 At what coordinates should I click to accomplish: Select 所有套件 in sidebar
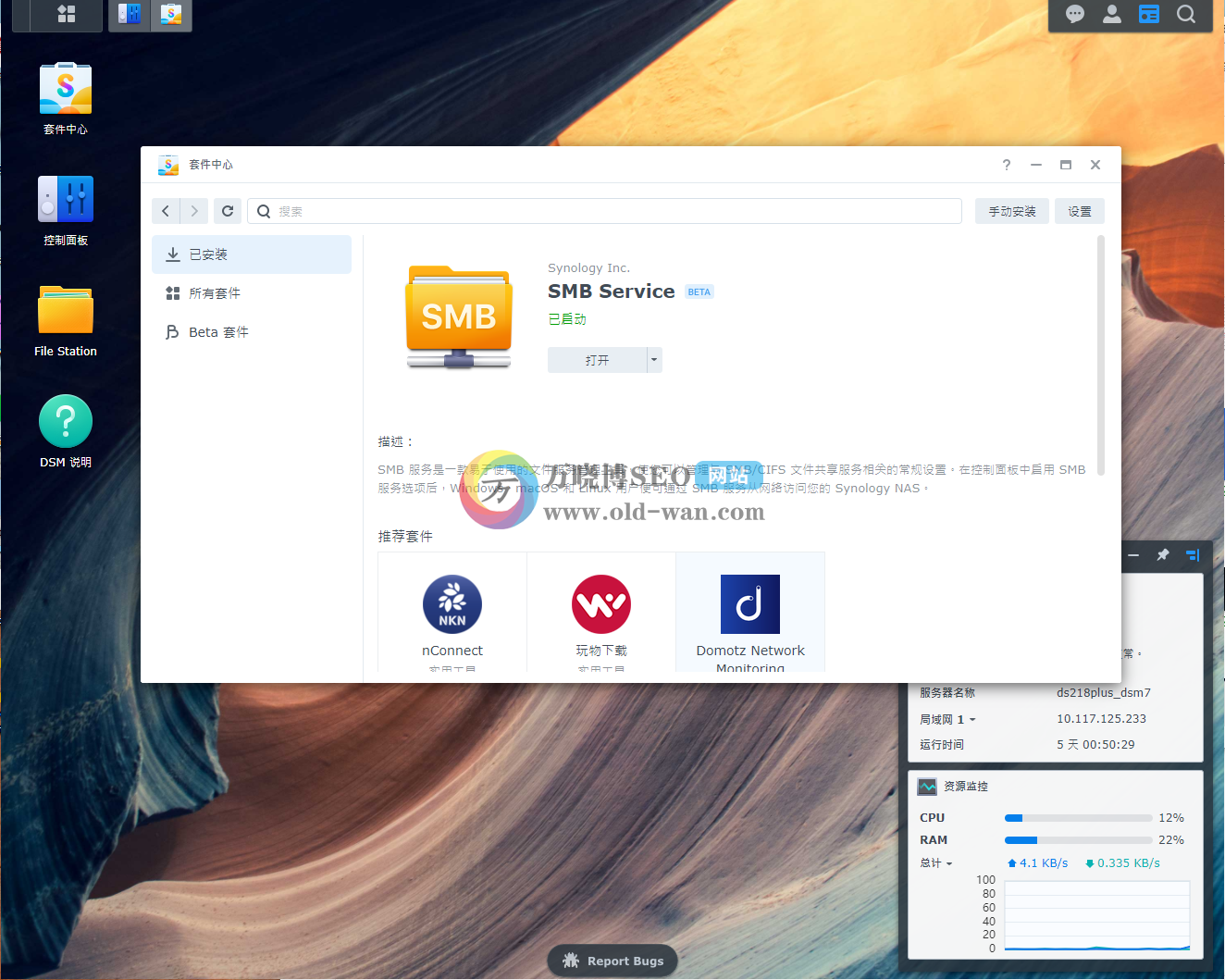(x=252, y=293)
